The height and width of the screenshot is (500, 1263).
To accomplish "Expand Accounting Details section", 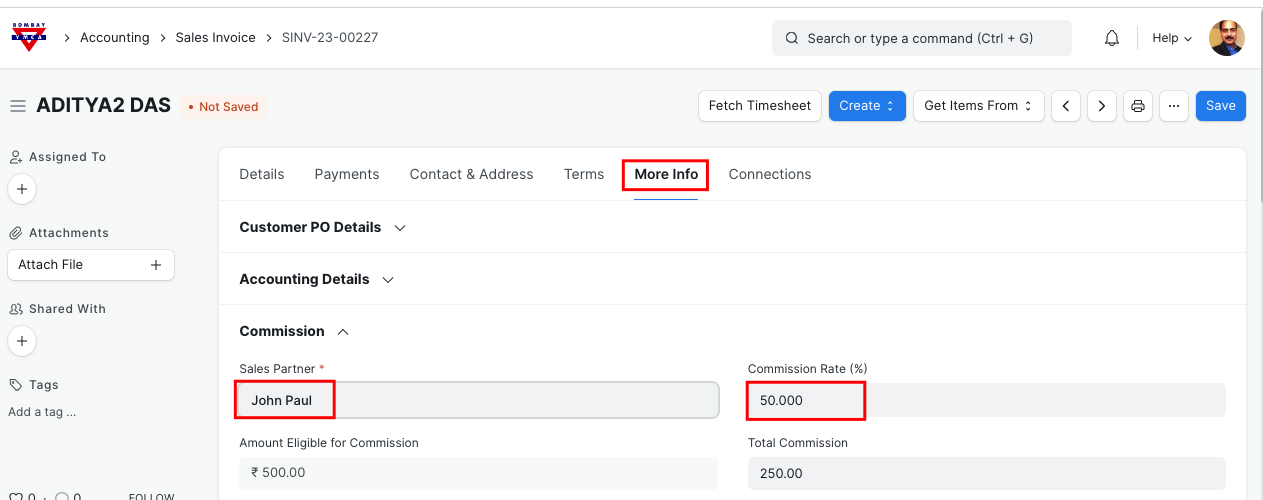I will [316, 279].
